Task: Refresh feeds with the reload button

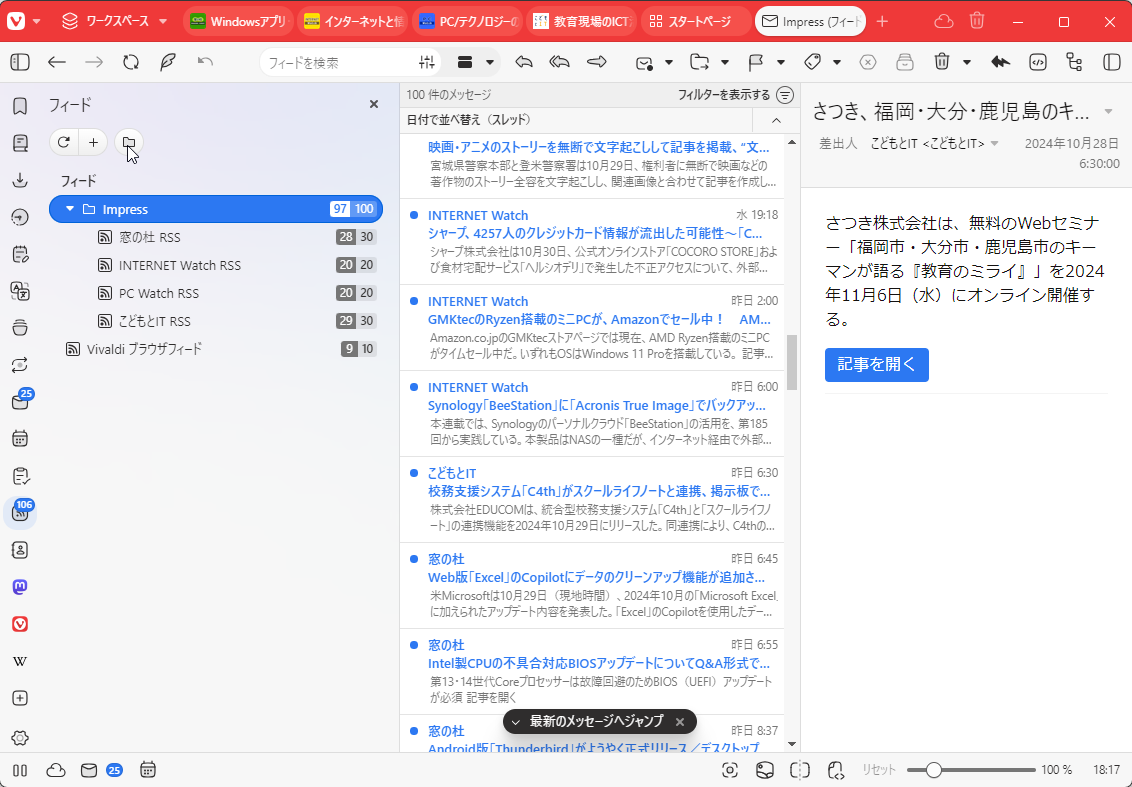Action: (63, 142)
